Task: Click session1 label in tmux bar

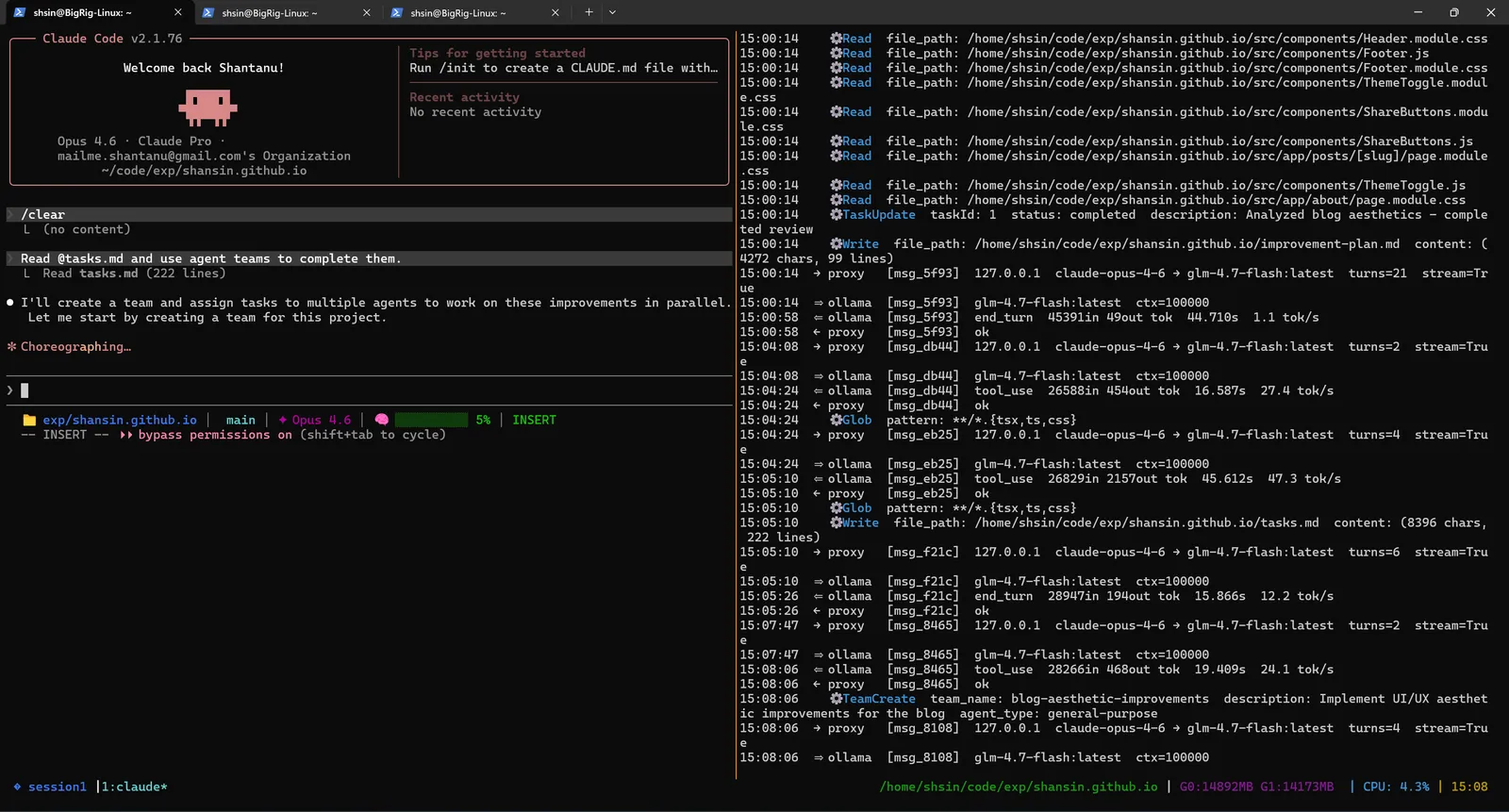Action: [x=58, y=787]
